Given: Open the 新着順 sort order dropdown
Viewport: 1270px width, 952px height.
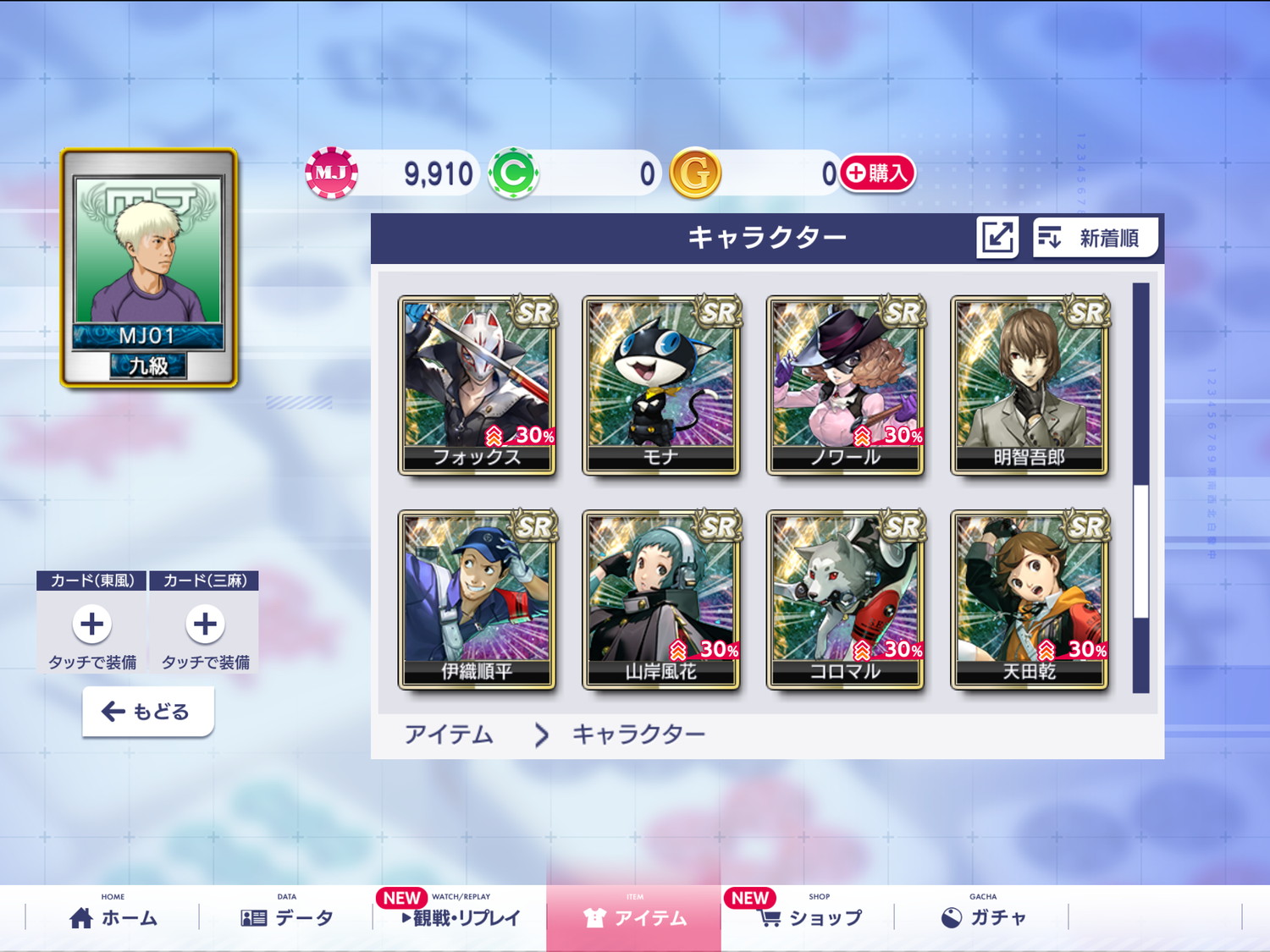Looking at the screenshot, I should pos(1095,238).
